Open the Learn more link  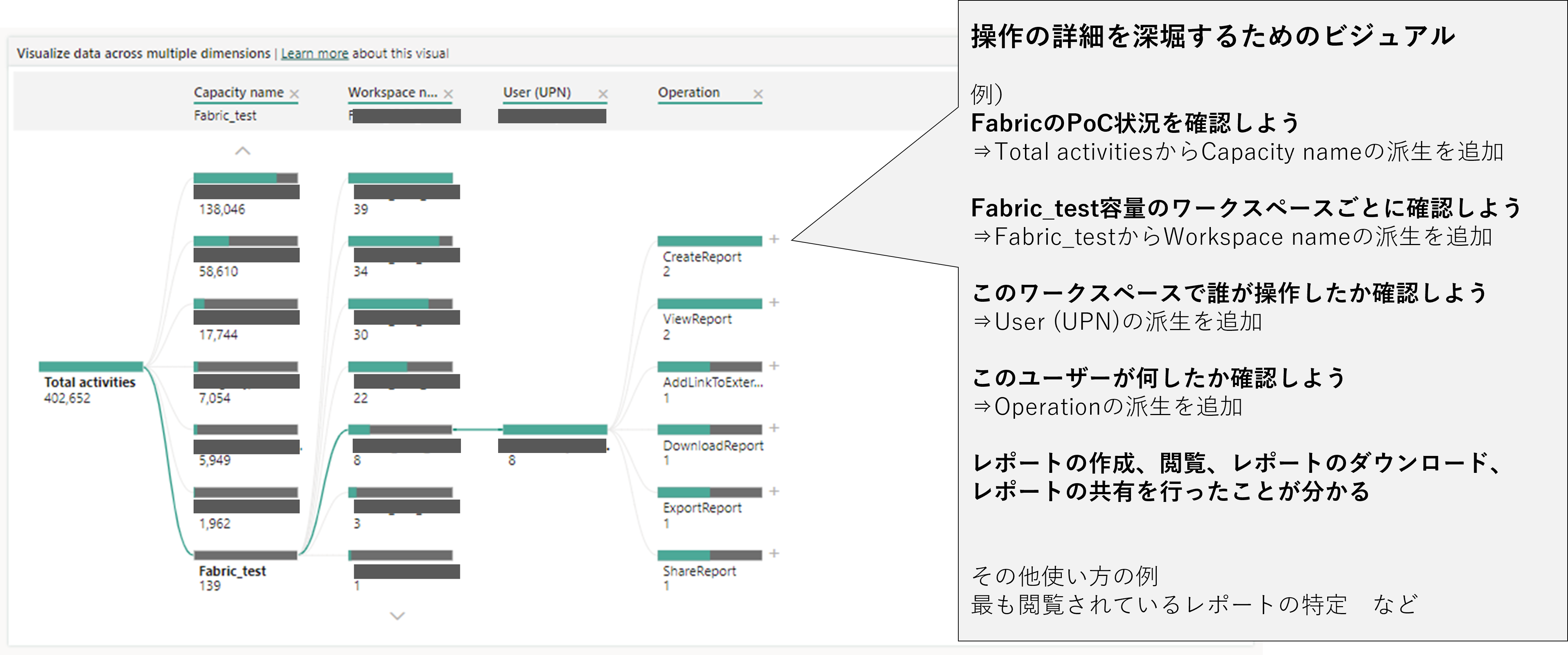[x=314, y=53]
